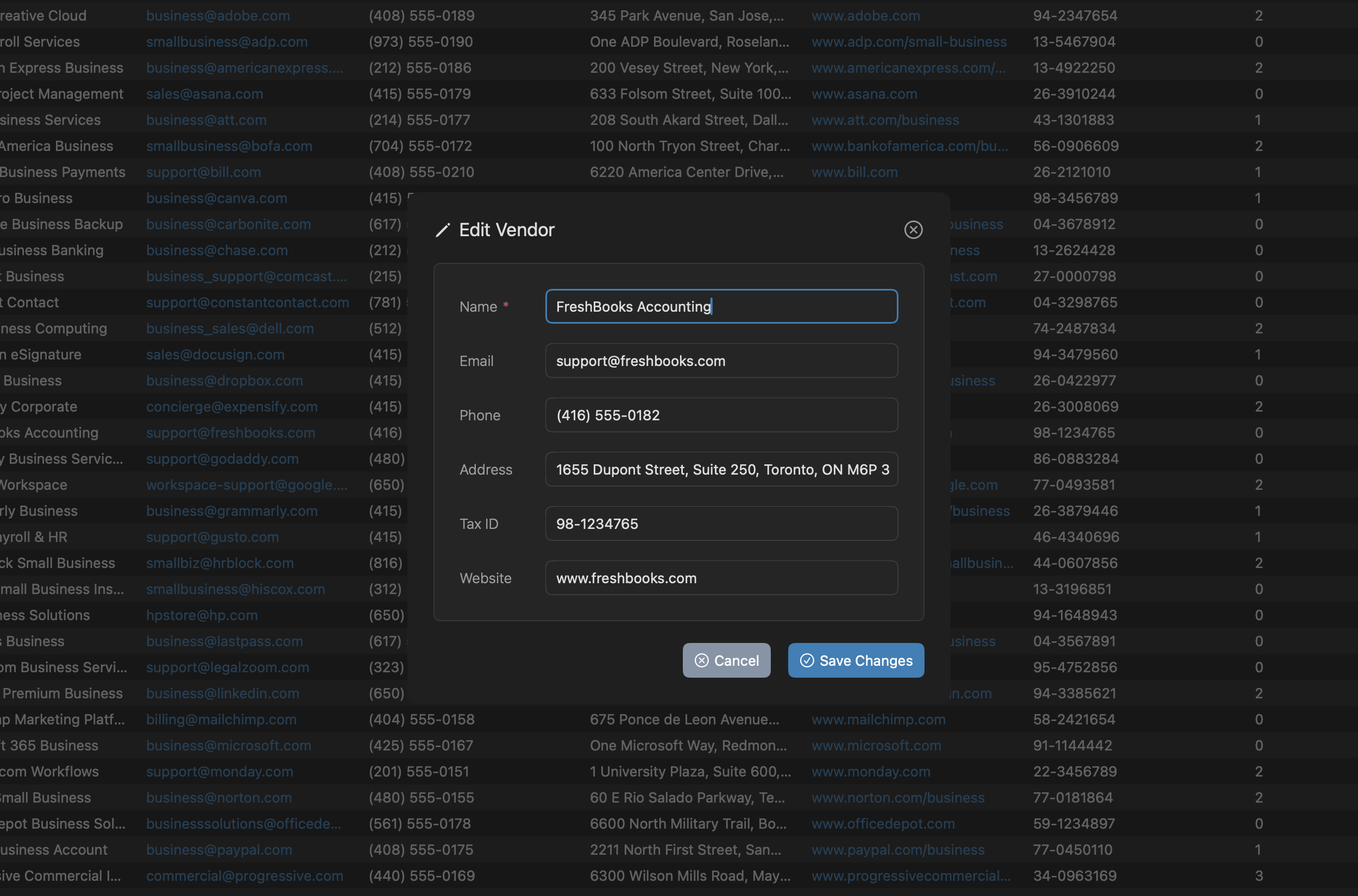
Task: Click the support@godaddy.com email link
Action: (222, 459)
